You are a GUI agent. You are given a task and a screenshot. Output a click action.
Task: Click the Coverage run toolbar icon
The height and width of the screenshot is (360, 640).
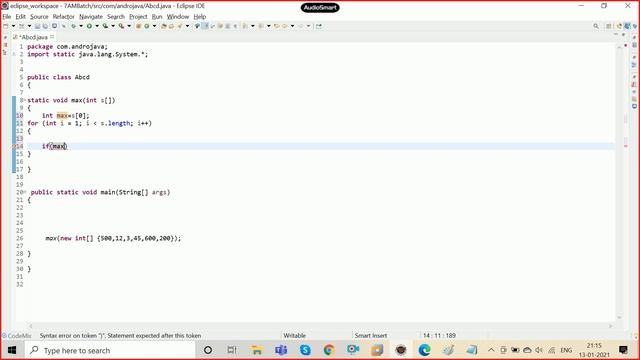pos(105,26)
